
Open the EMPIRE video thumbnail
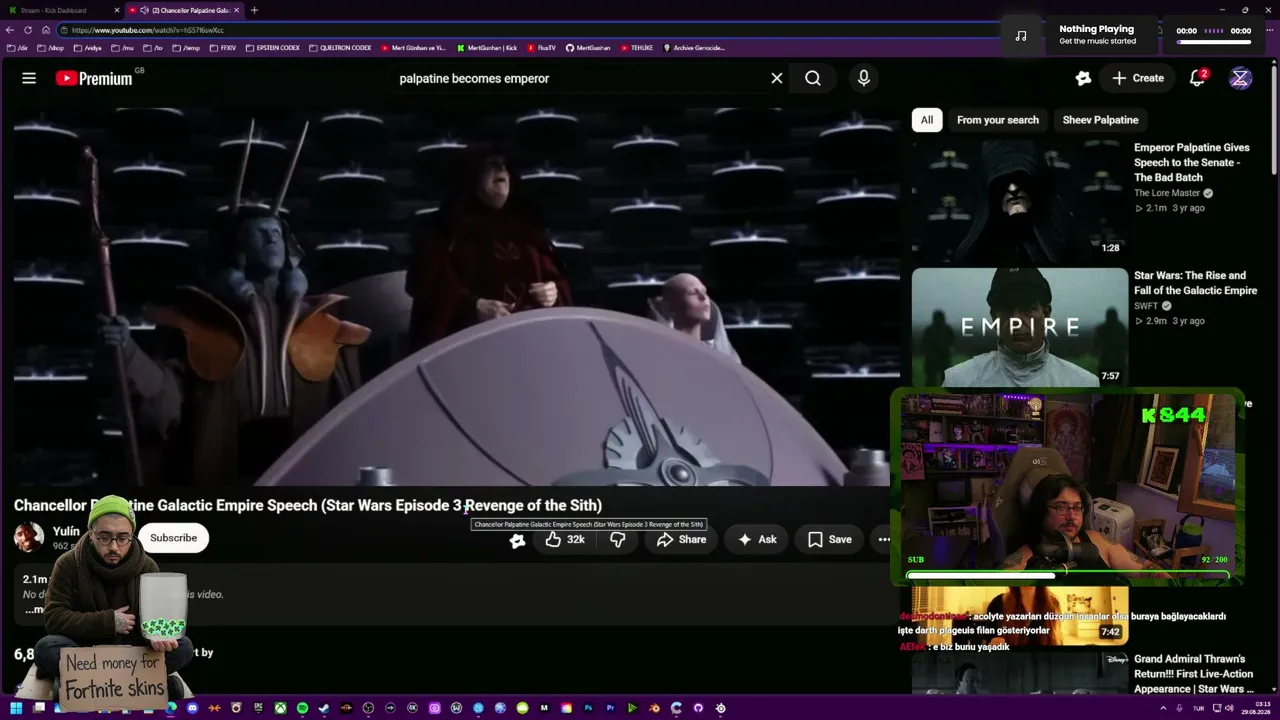(1019, 327)
